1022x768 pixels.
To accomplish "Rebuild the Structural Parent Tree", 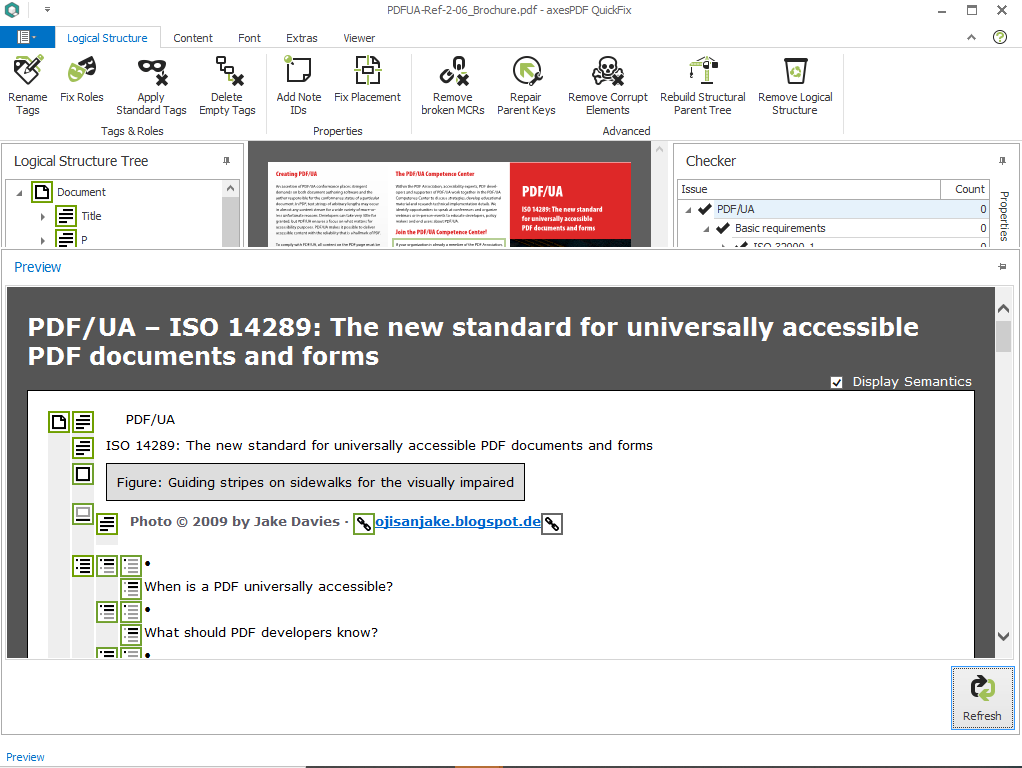I will pyautogui.click(x=703, y=86).
